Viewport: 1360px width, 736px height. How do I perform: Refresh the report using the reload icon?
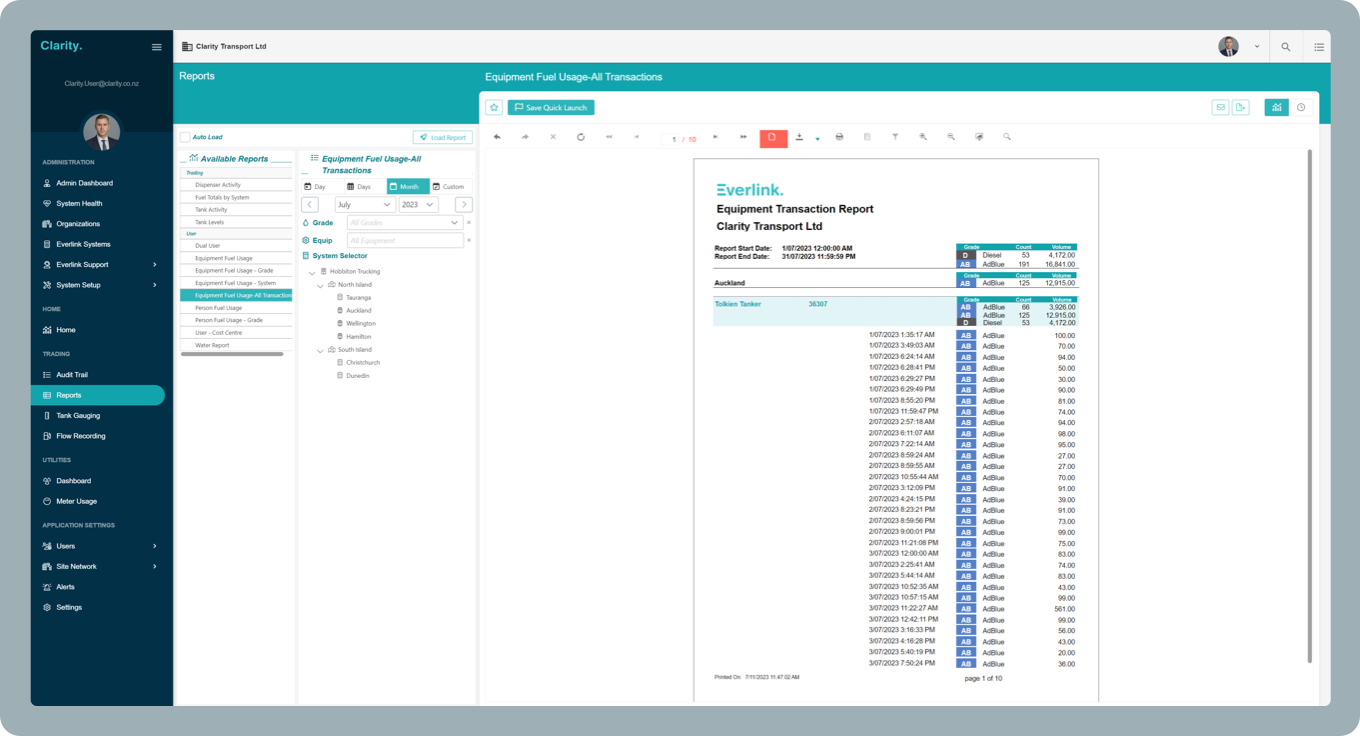[x=581, y=137]
